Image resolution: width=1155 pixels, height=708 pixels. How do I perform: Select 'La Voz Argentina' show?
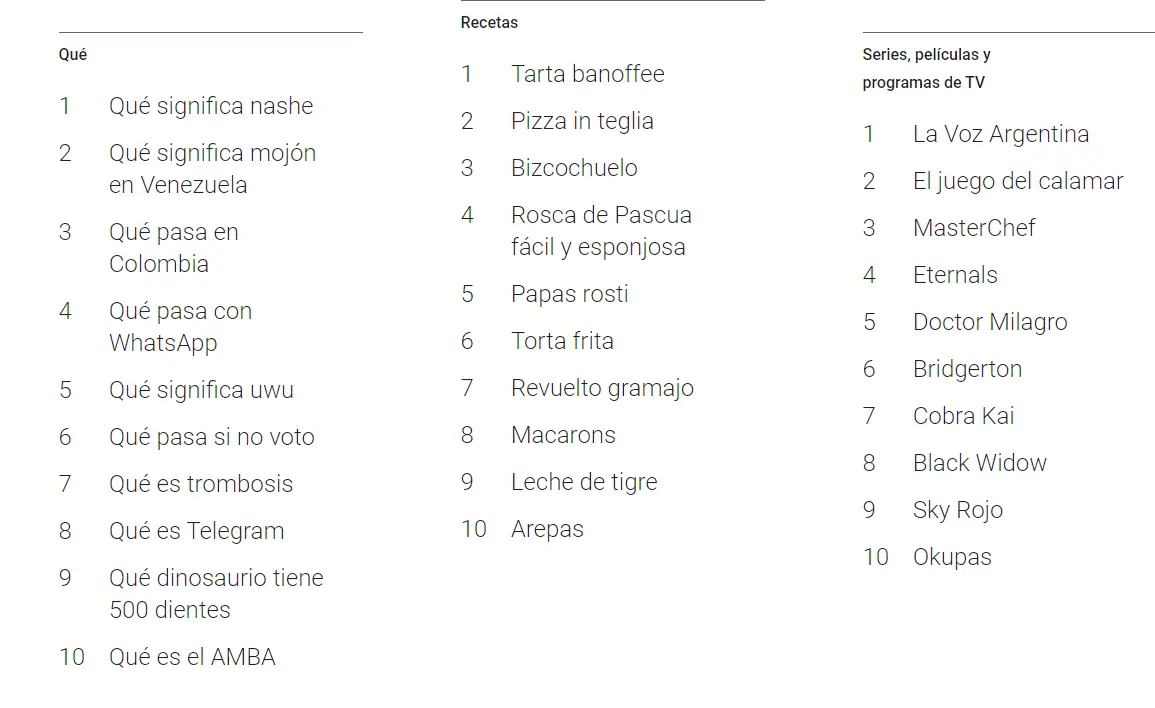point(1000,134)
